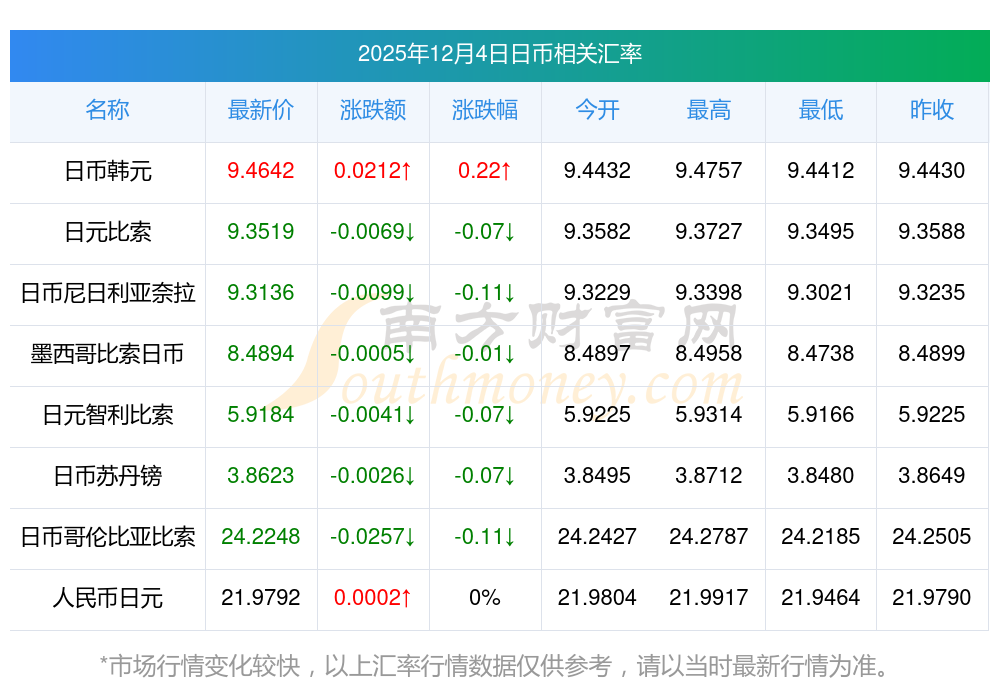Click the 墨西哥比索日币 pair name
The height and width of the screenshot is (697, 1000).
[107, 354]
